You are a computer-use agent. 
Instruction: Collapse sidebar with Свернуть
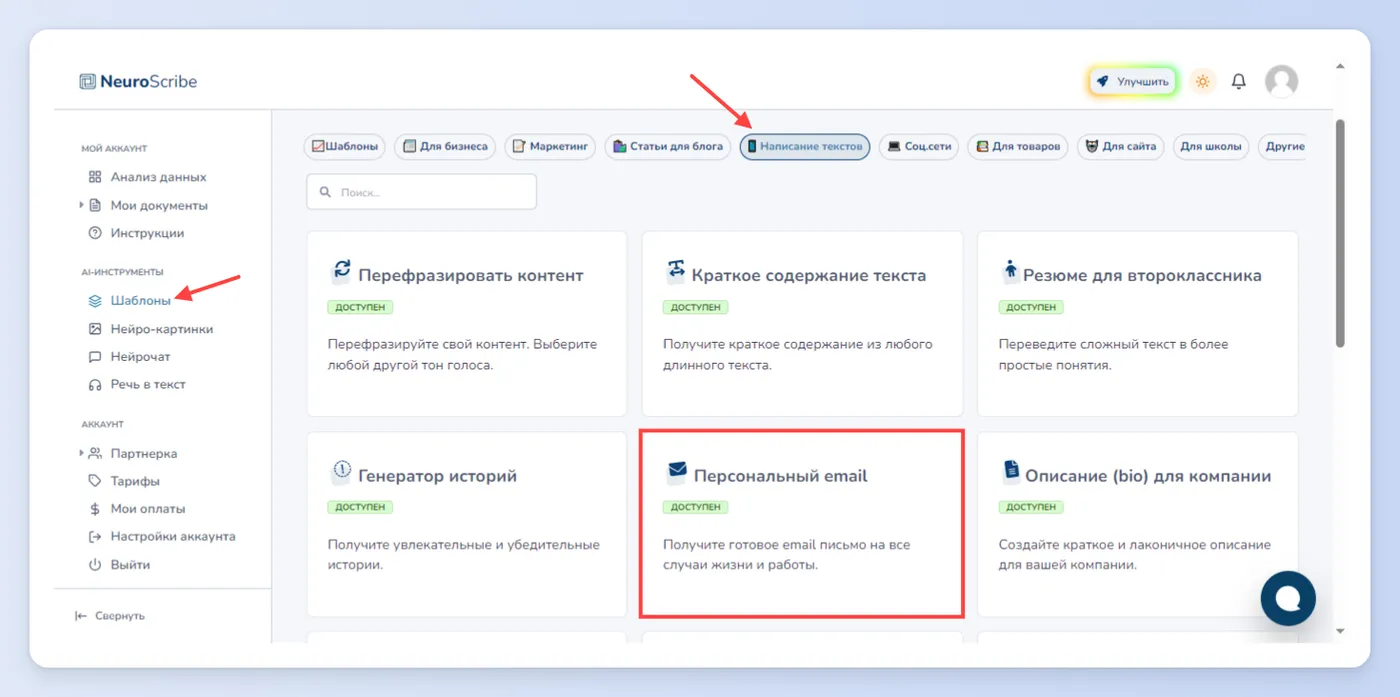coord(110,616)
